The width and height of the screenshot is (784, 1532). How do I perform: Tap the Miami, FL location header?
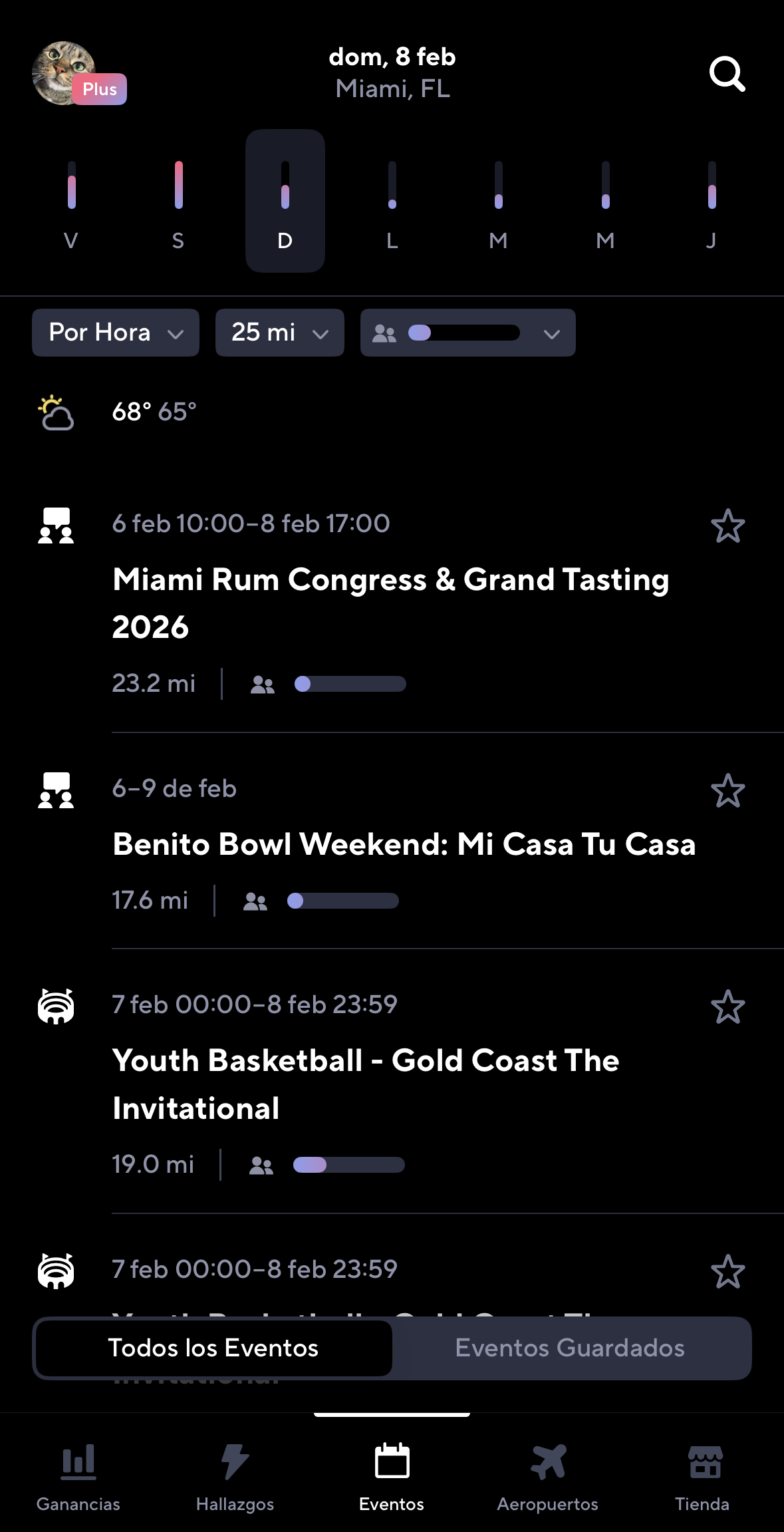pos(392,88)
